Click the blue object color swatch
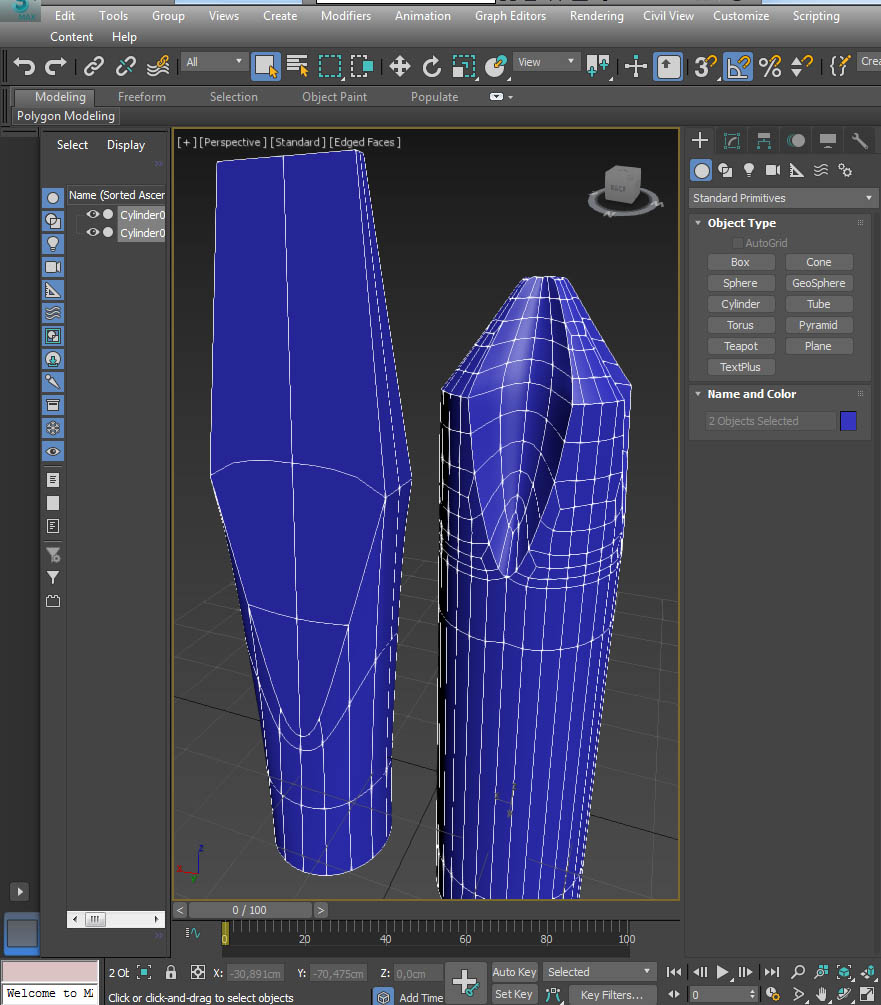Viewport: 881px width, 1005px height. (x=848, y=421)
